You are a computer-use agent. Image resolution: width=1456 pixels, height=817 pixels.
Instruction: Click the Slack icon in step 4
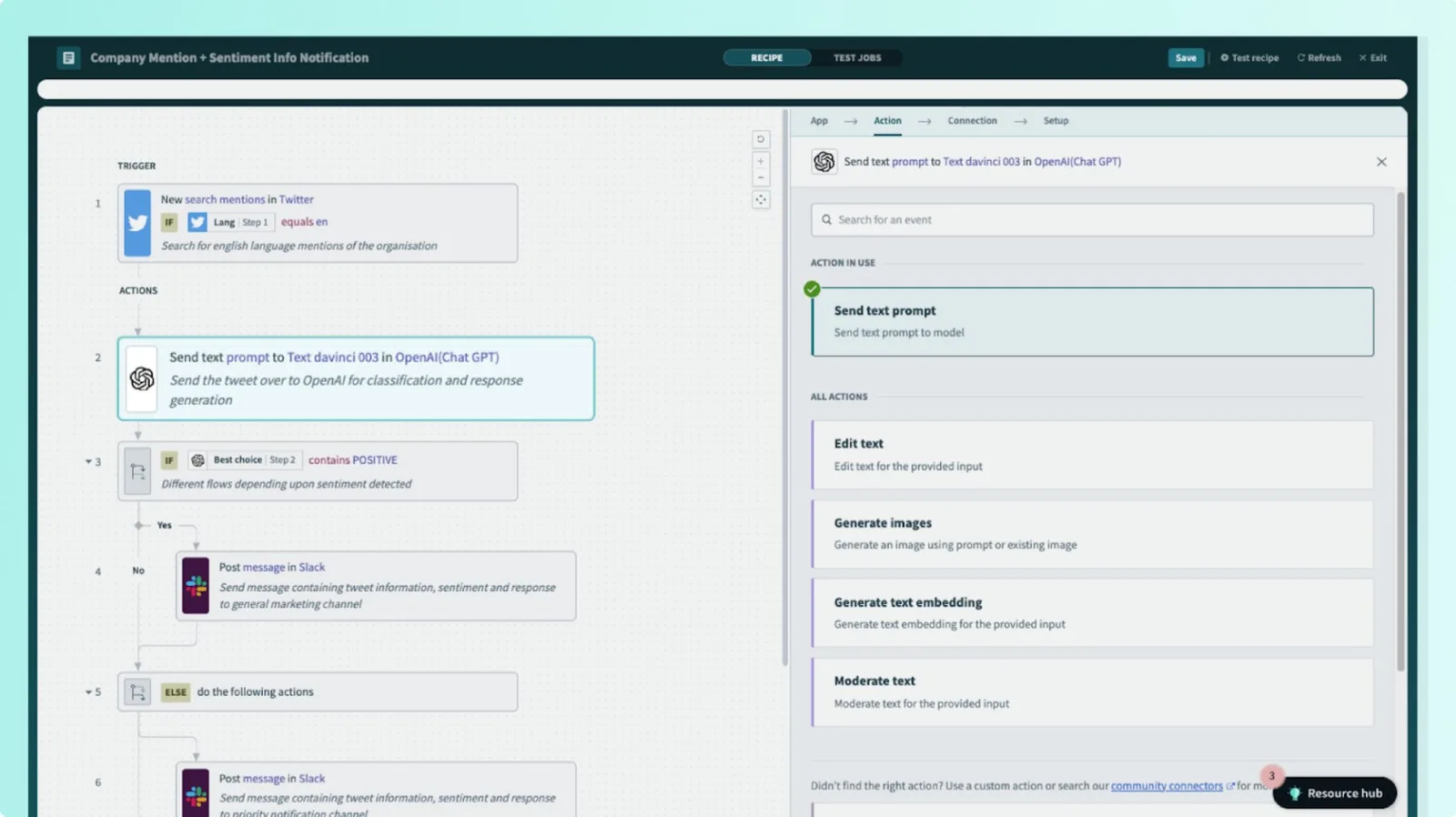(x=196, y=586)
